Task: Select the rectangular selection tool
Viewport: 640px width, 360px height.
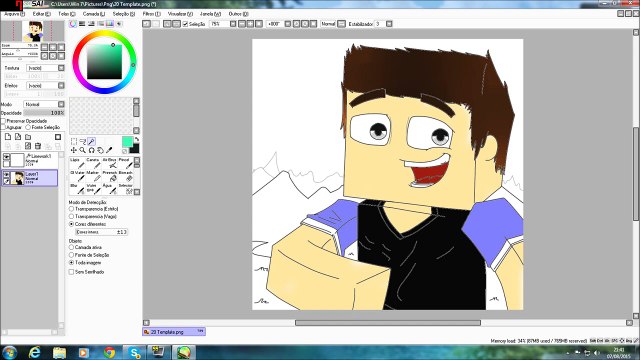Action: [74, 141]
